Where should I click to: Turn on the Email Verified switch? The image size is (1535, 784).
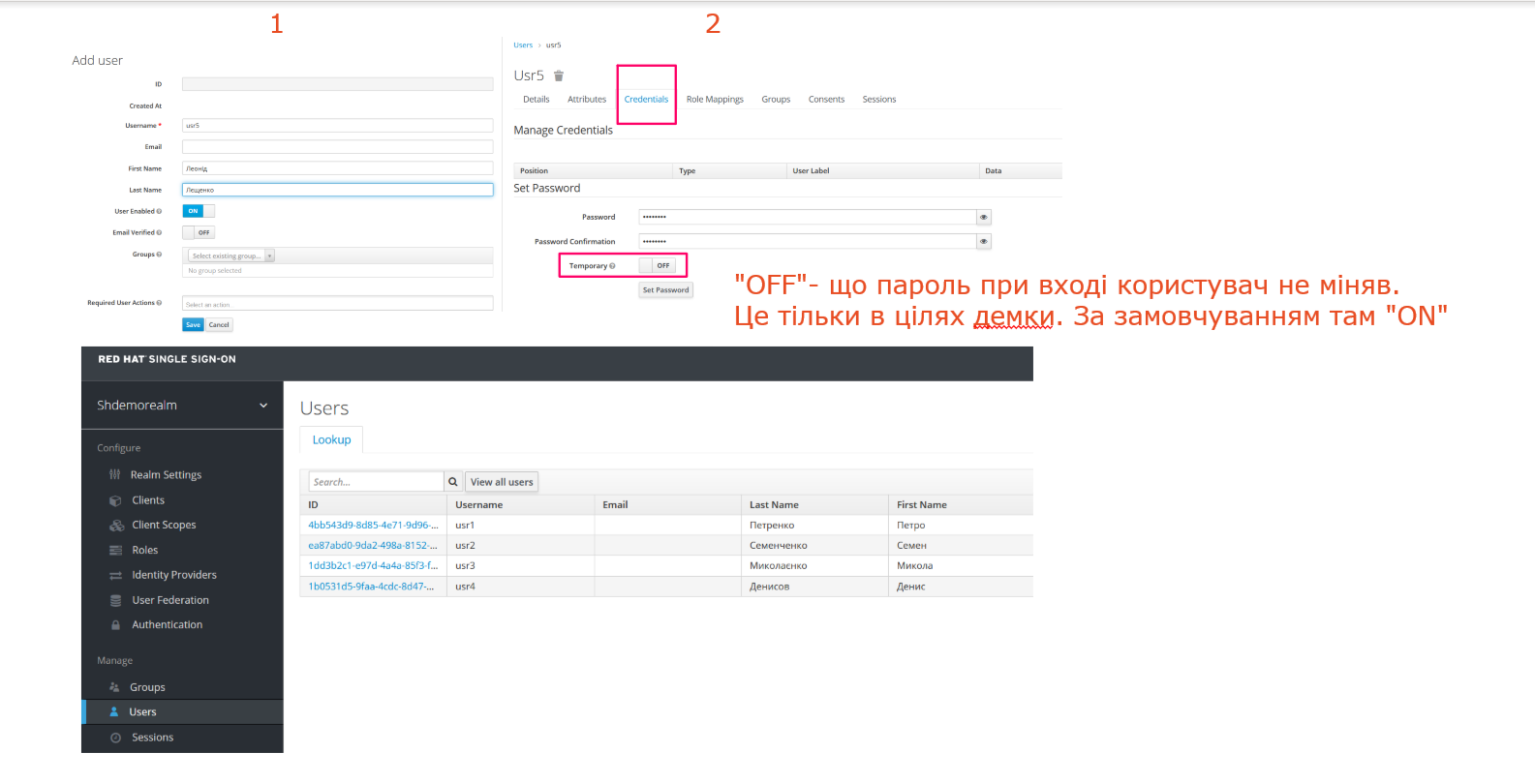(x=199, y=233)
